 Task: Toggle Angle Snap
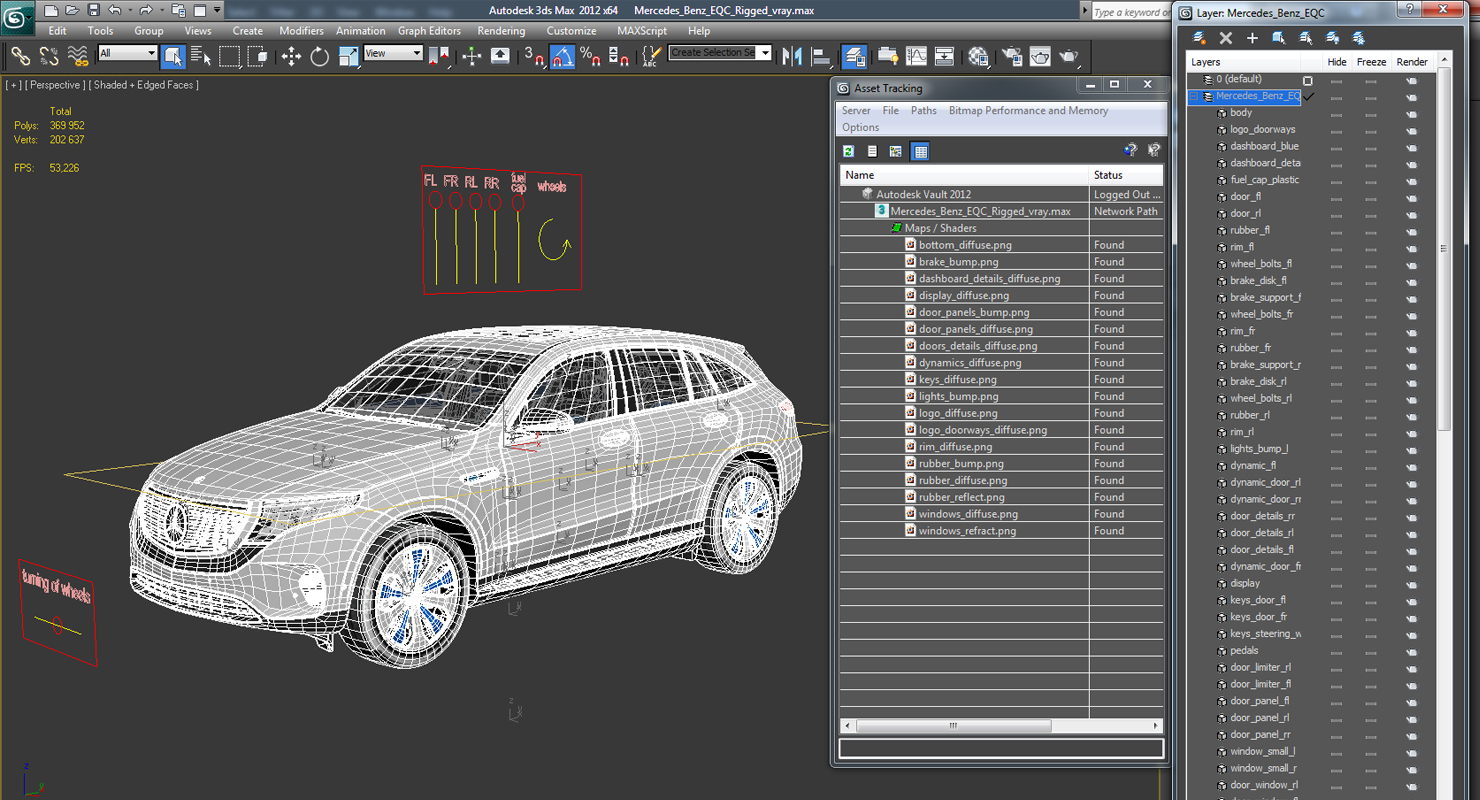tap(563, 56)
